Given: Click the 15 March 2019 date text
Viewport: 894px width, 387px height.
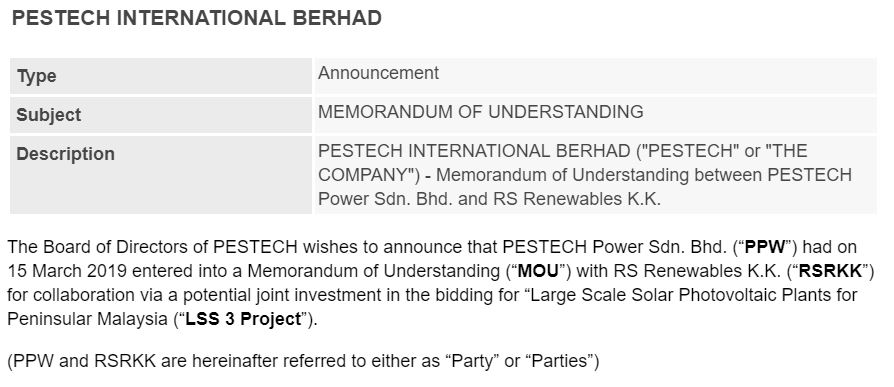Looking at the screenshot, I should (67, 271).
